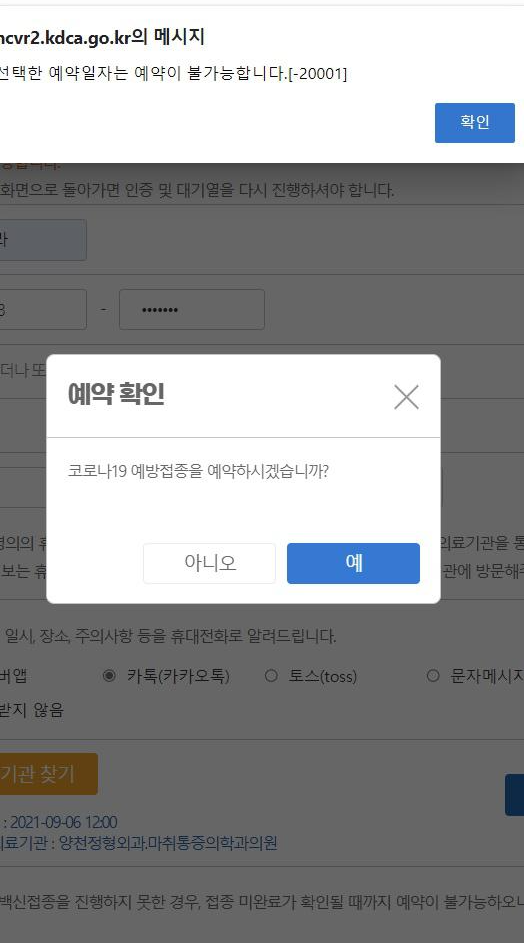Click 확인 in the browser alert

[475, 123]
